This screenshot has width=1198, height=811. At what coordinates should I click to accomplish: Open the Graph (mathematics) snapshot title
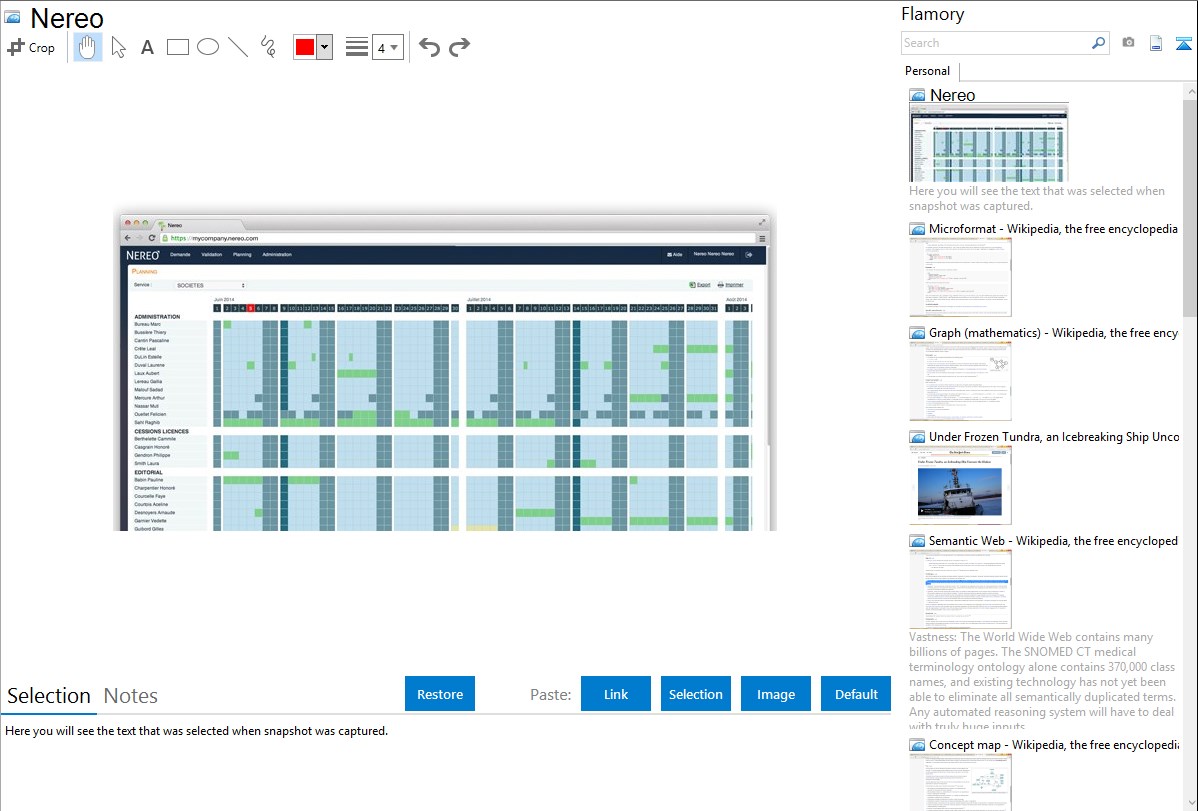pos(1053,333)
